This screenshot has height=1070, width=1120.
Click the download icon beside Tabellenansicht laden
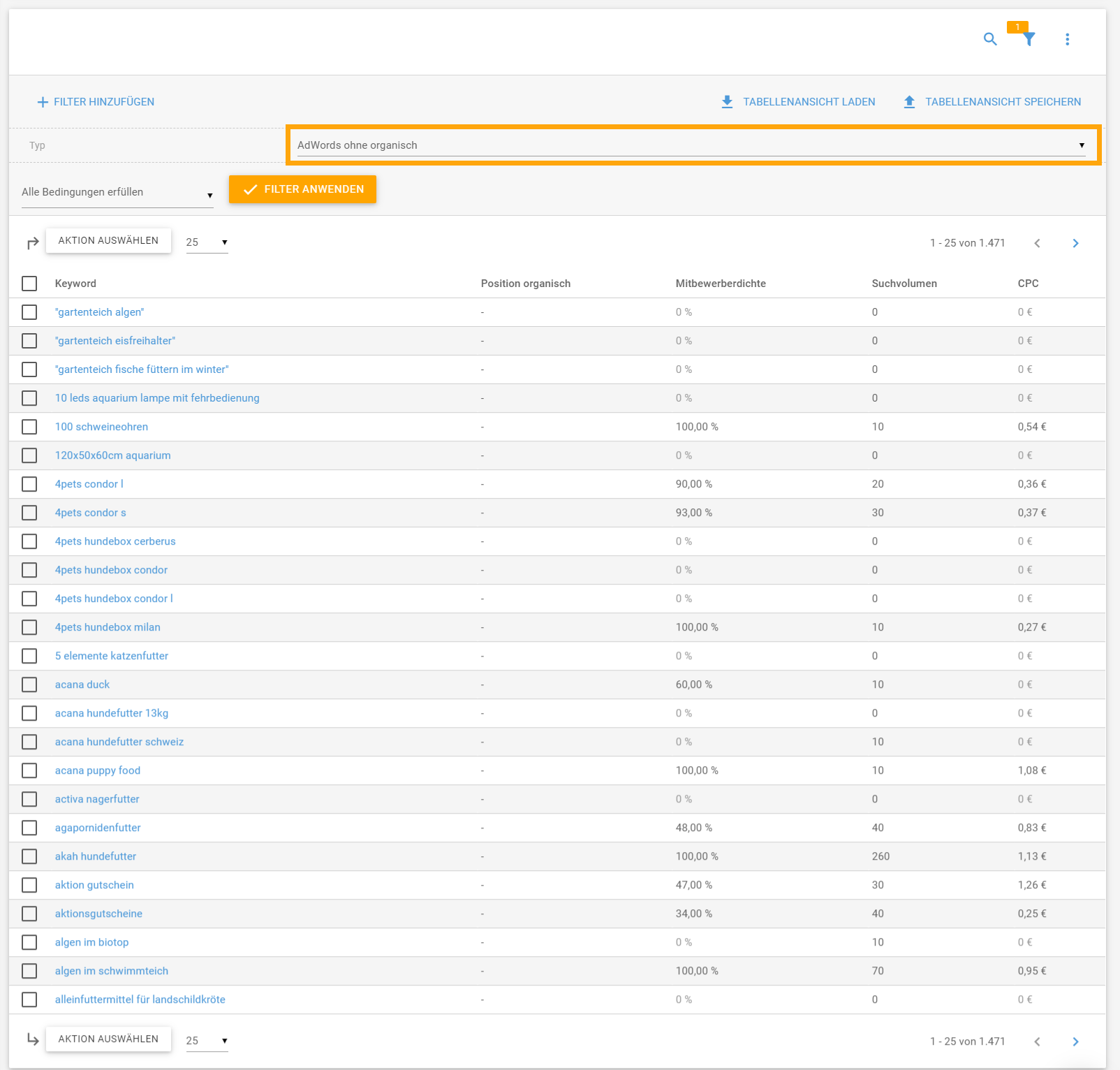[727, 102]
